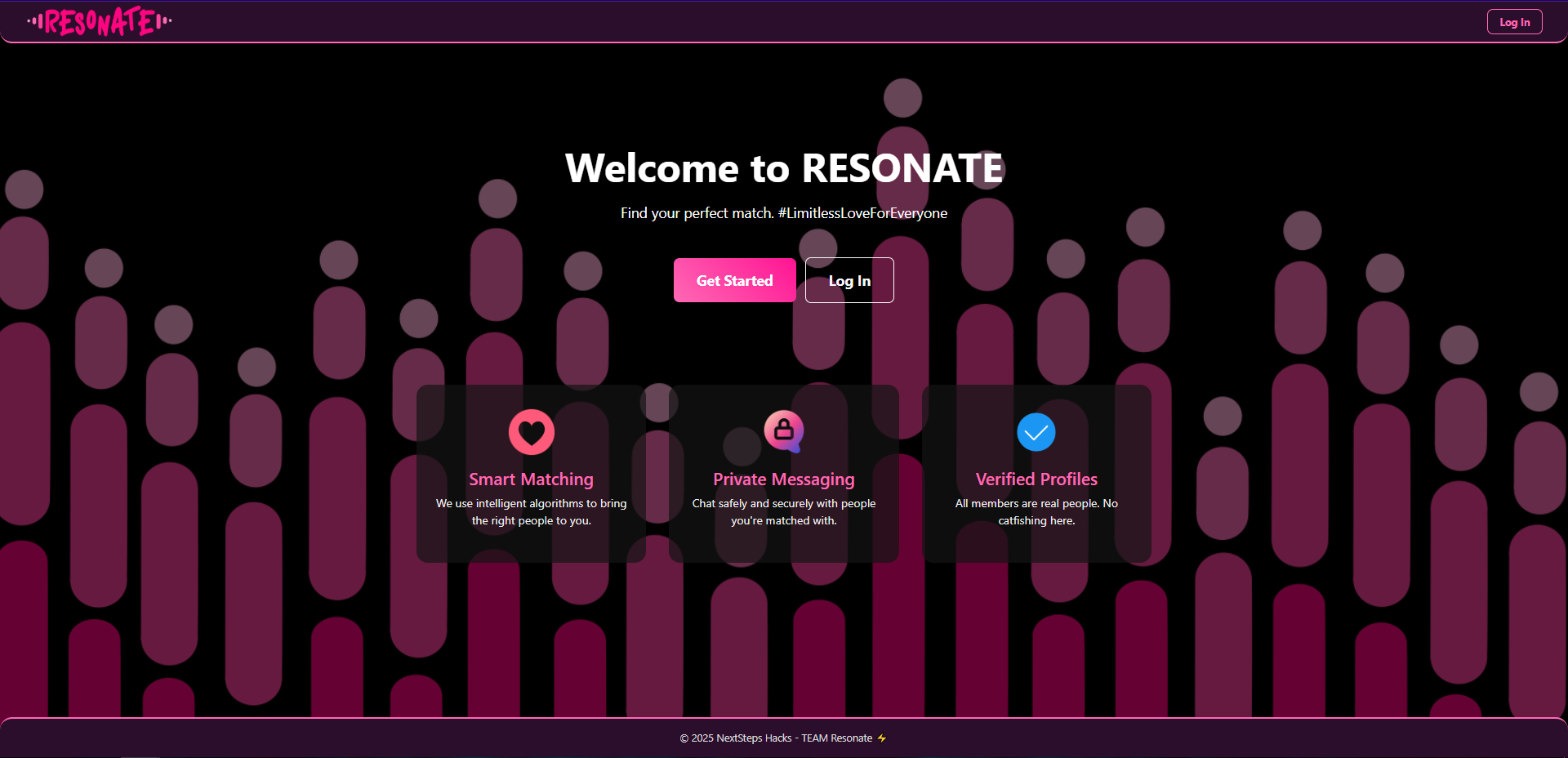Open Log In from the top navigation bar
Viewport: 1568px width, 758px height.
pyautogui.click(x=1515, y=22)
